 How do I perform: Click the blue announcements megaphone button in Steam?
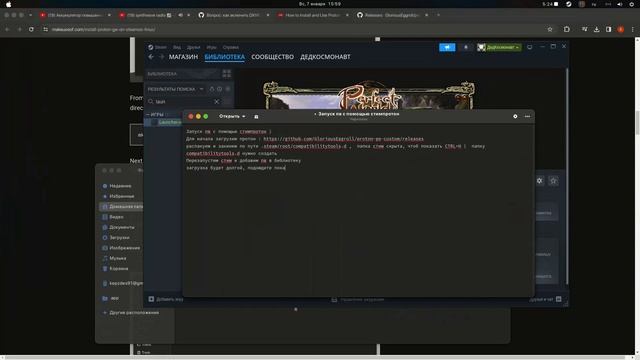tap(447, 47)
